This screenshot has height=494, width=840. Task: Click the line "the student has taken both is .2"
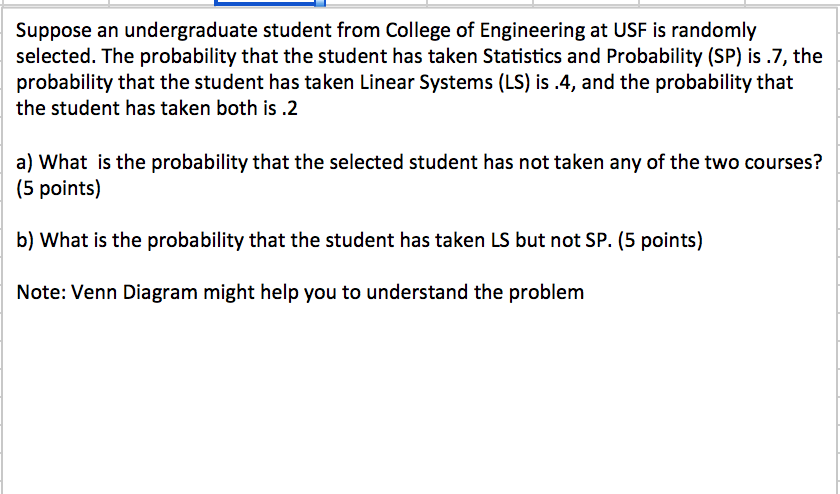(x=157, y=107)
